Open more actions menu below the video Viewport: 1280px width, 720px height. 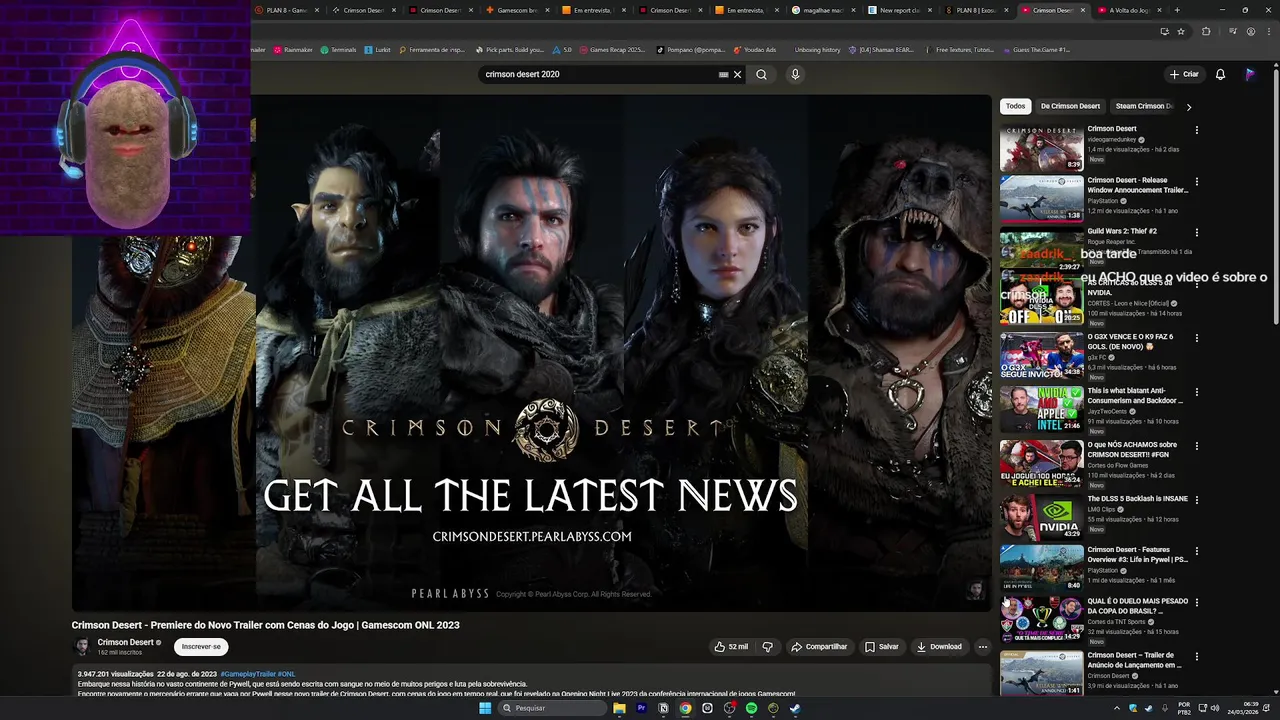(982, 647)
